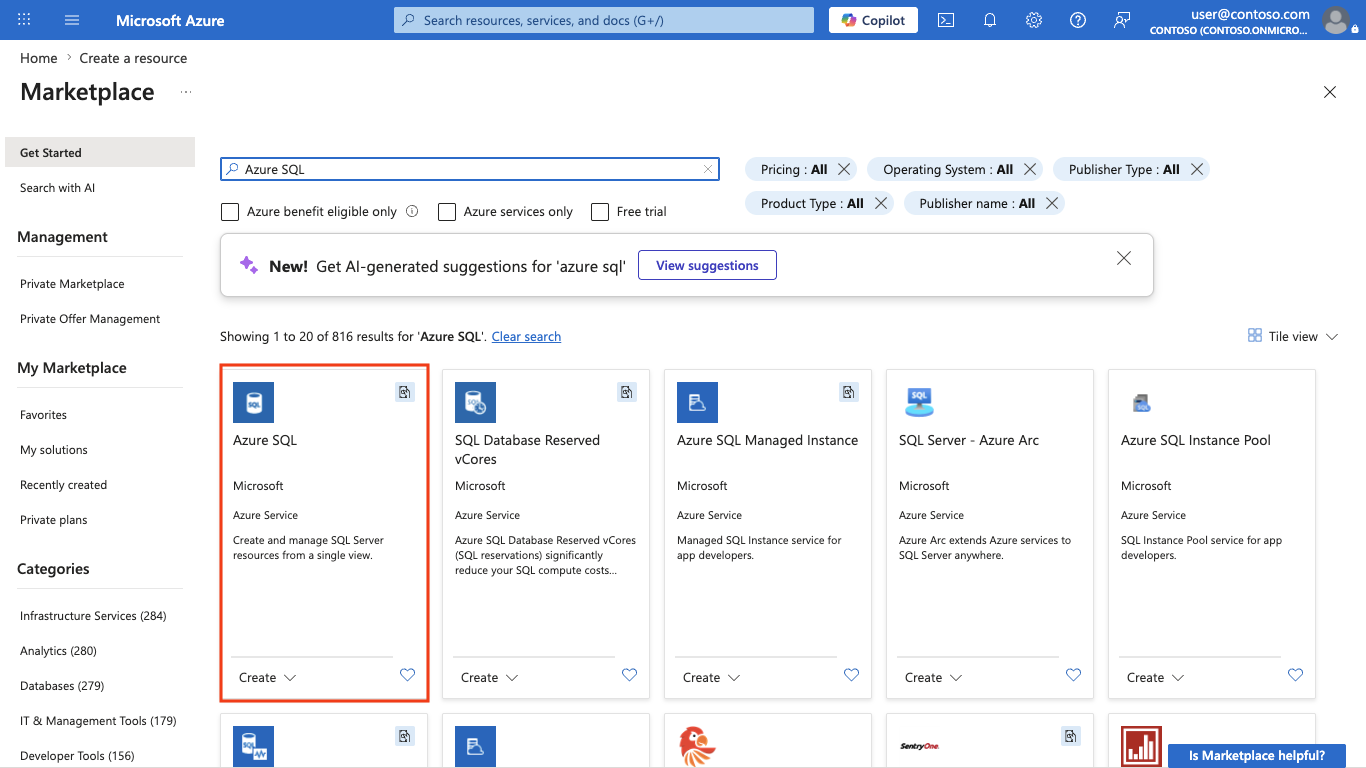Focus the top search resources box

point(604,20)
